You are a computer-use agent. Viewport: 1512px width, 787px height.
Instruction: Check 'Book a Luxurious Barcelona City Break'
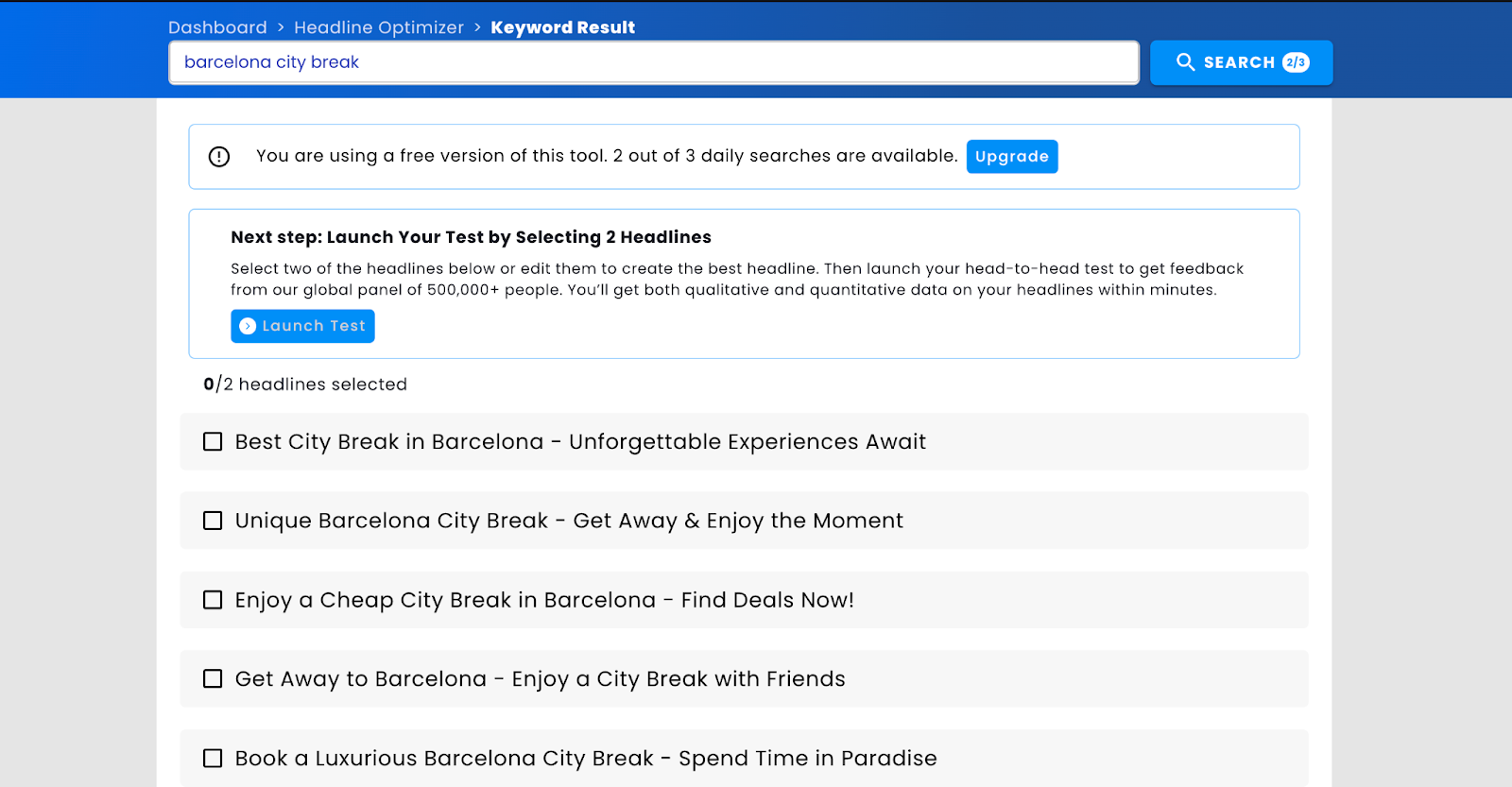tap(213, 758)
